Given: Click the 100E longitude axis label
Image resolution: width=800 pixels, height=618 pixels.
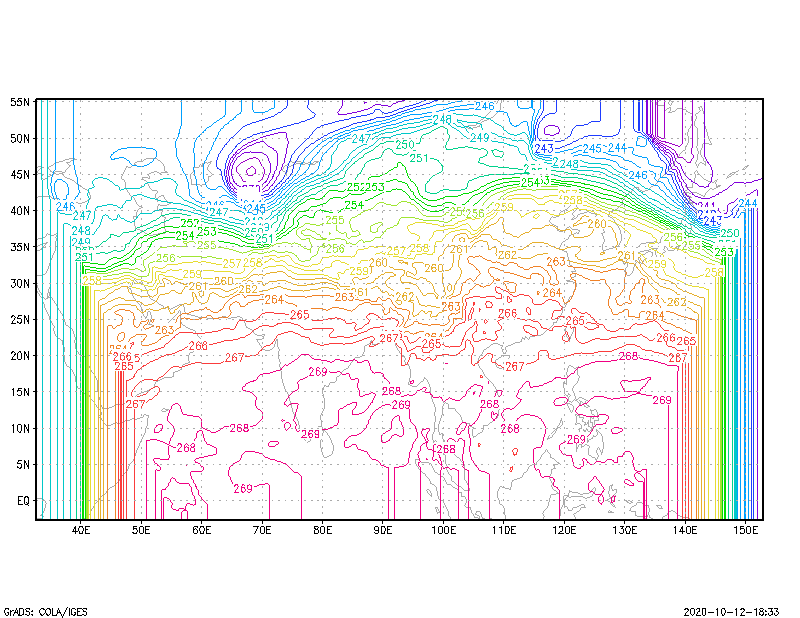Looking at the screenshot, I should [443, 530].
